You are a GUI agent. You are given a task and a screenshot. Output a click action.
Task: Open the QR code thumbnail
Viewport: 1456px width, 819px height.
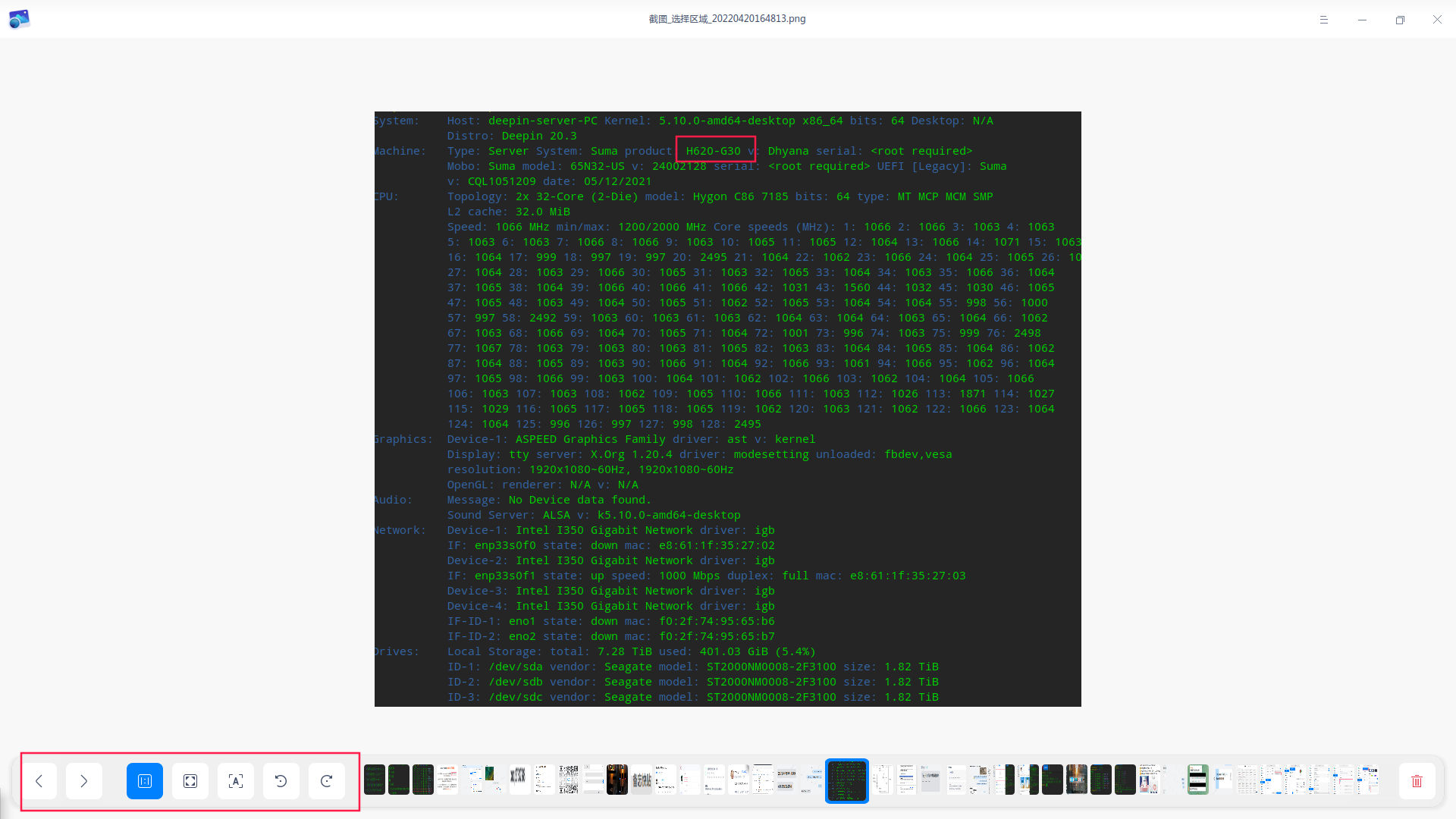click(x=569, y=780)
